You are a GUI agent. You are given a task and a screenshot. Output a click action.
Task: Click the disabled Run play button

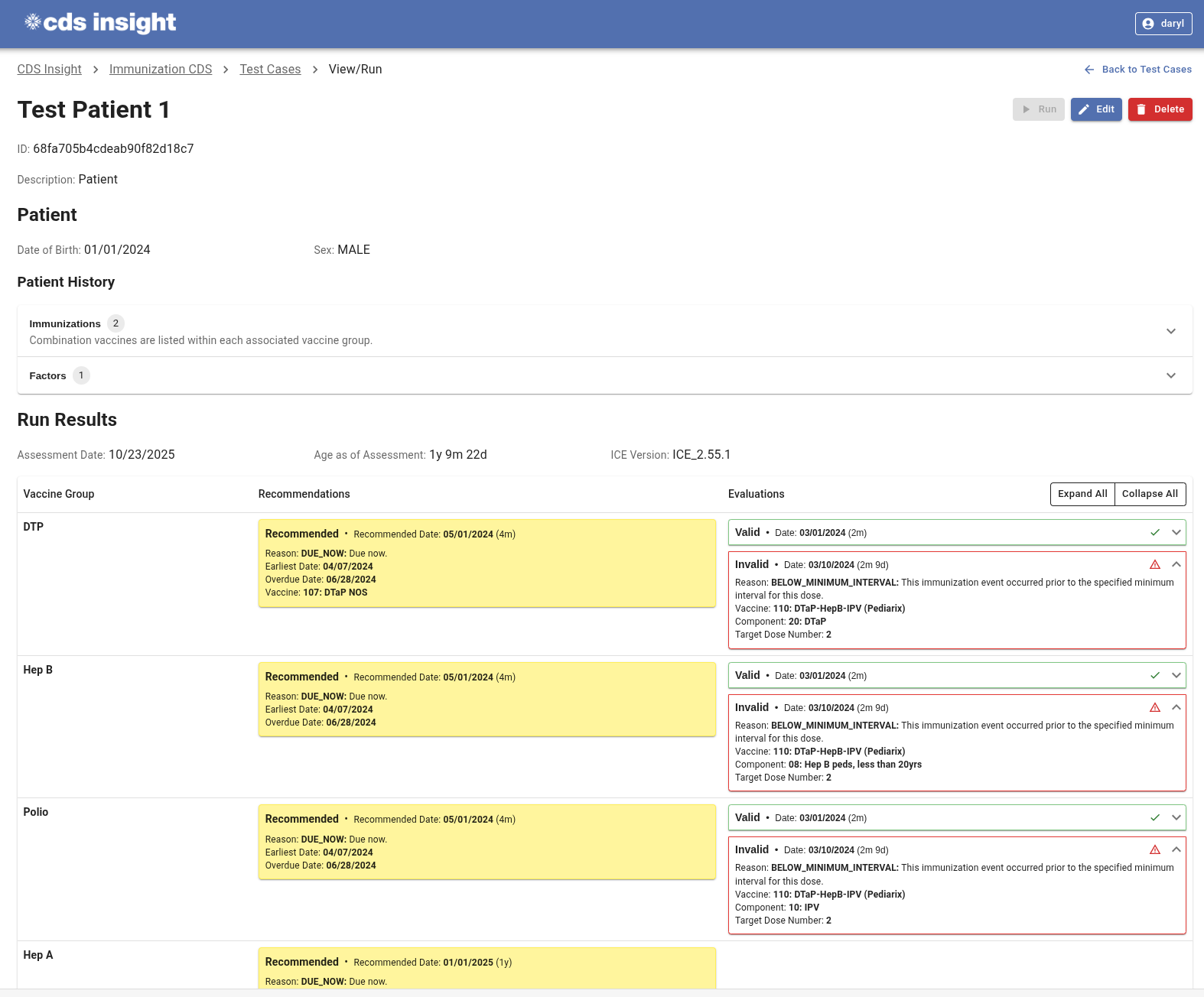[x=1038, y=109]
